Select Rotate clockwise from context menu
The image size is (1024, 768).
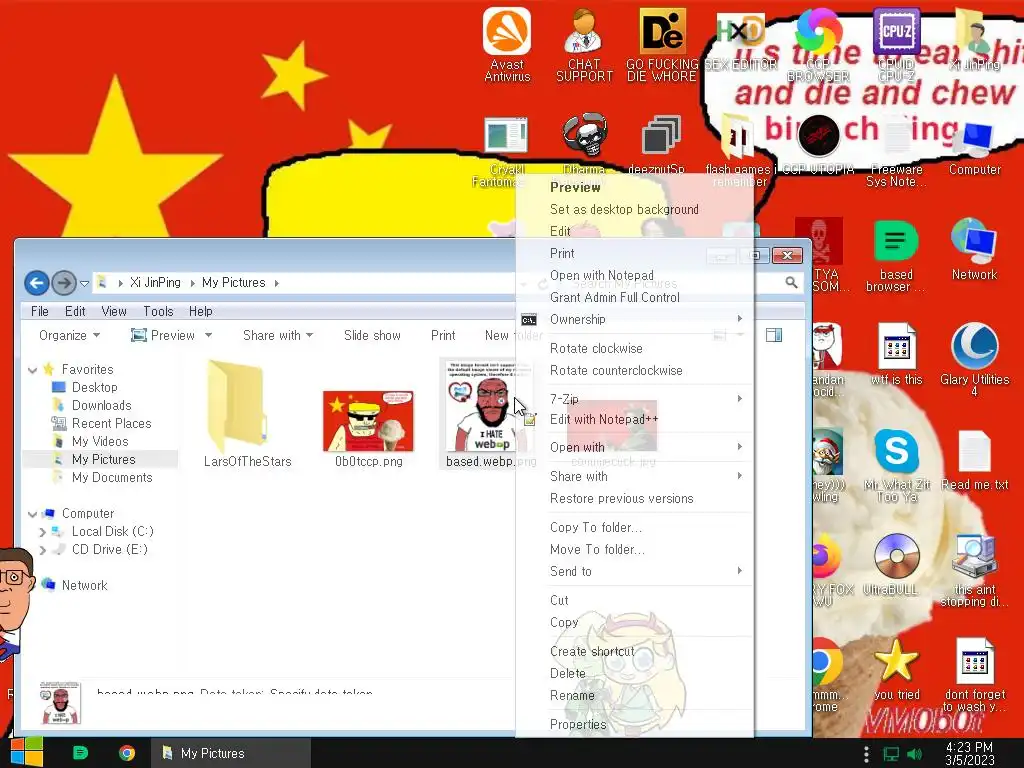(x=635, y=348)
